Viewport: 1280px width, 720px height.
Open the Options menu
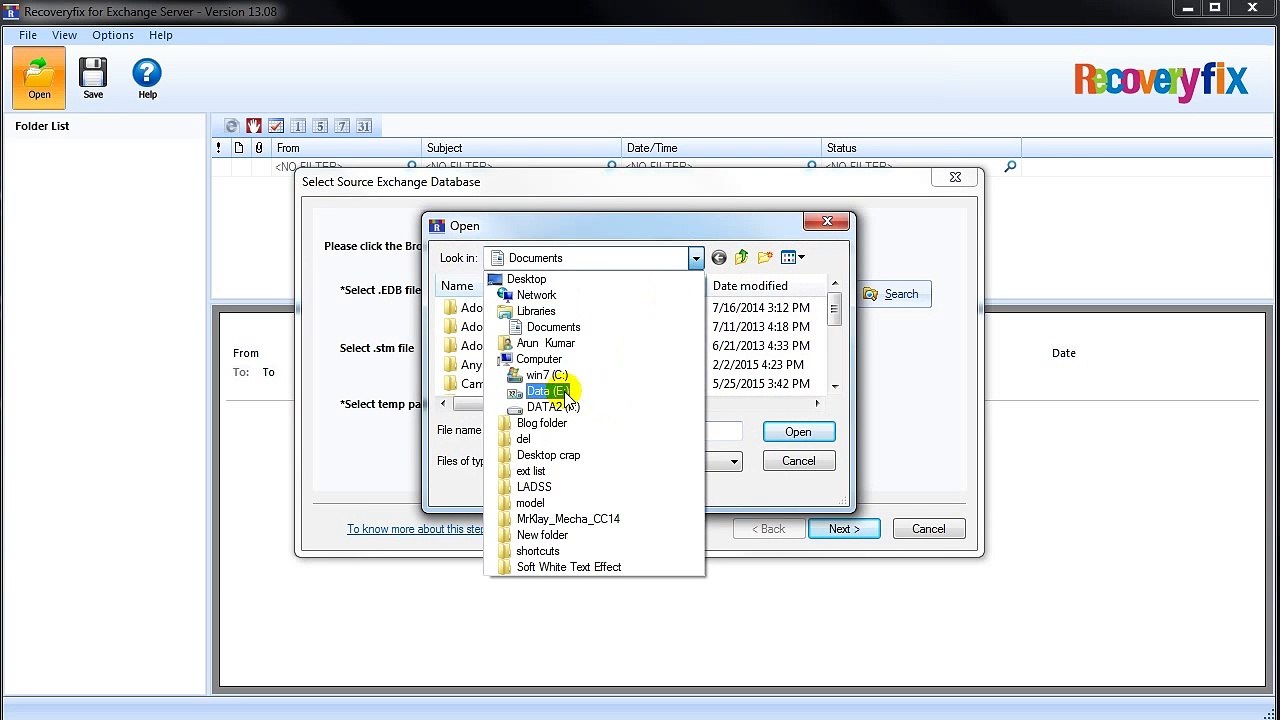point(113,35)
